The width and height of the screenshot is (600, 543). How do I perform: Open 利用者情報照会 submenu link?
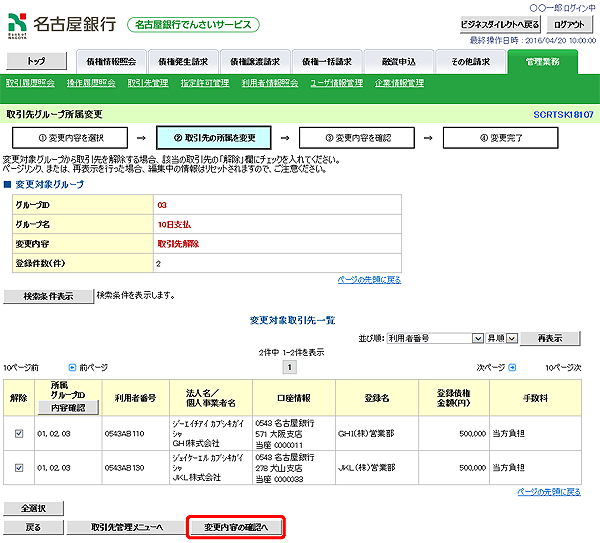[270, 83]
